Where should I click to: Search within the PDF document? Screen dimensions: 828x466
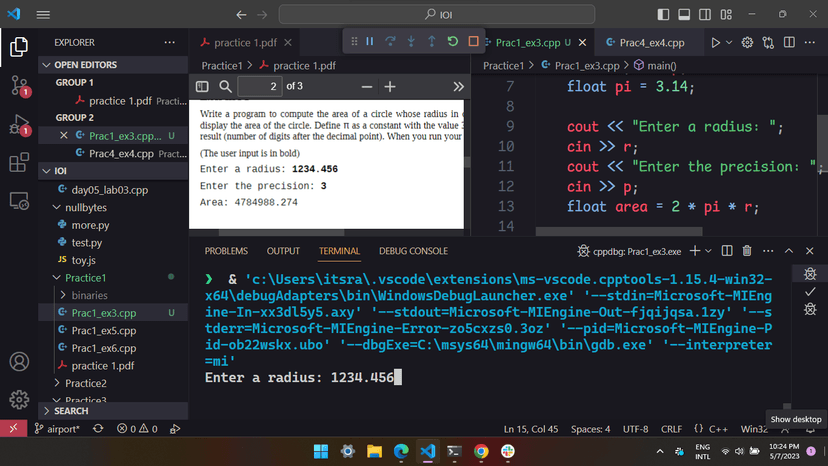(x=226, y=87)
